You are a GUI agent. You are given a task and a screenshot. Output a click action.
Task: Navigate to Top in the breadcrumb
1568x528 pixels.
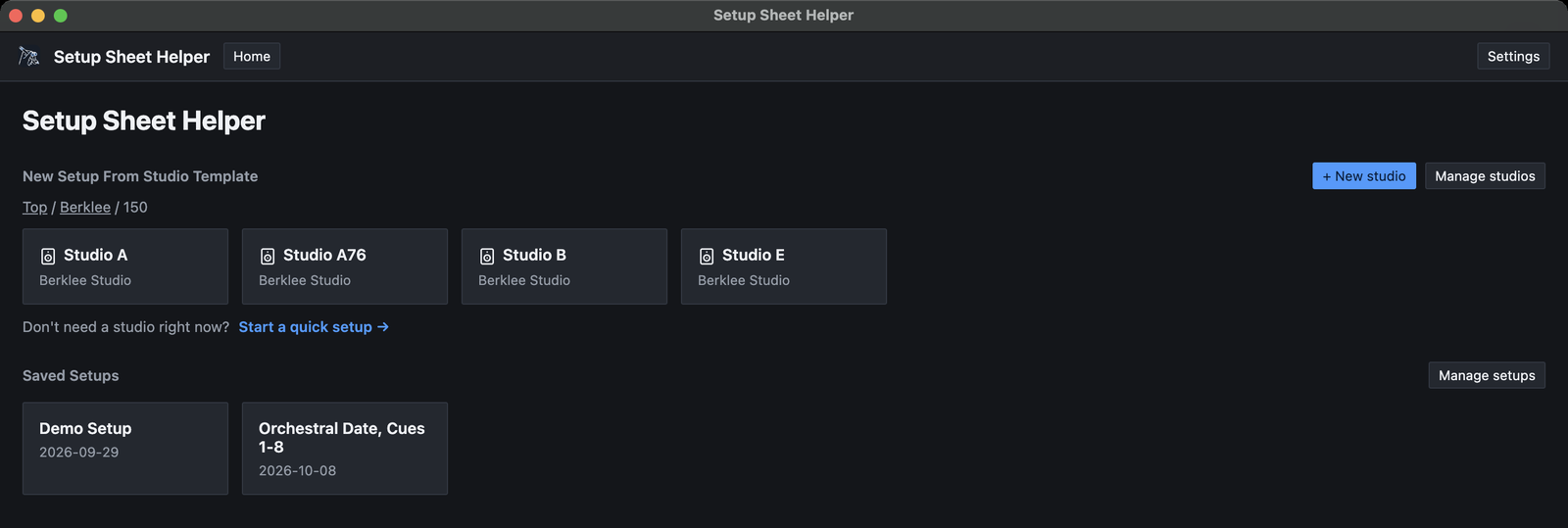point(35,208)
